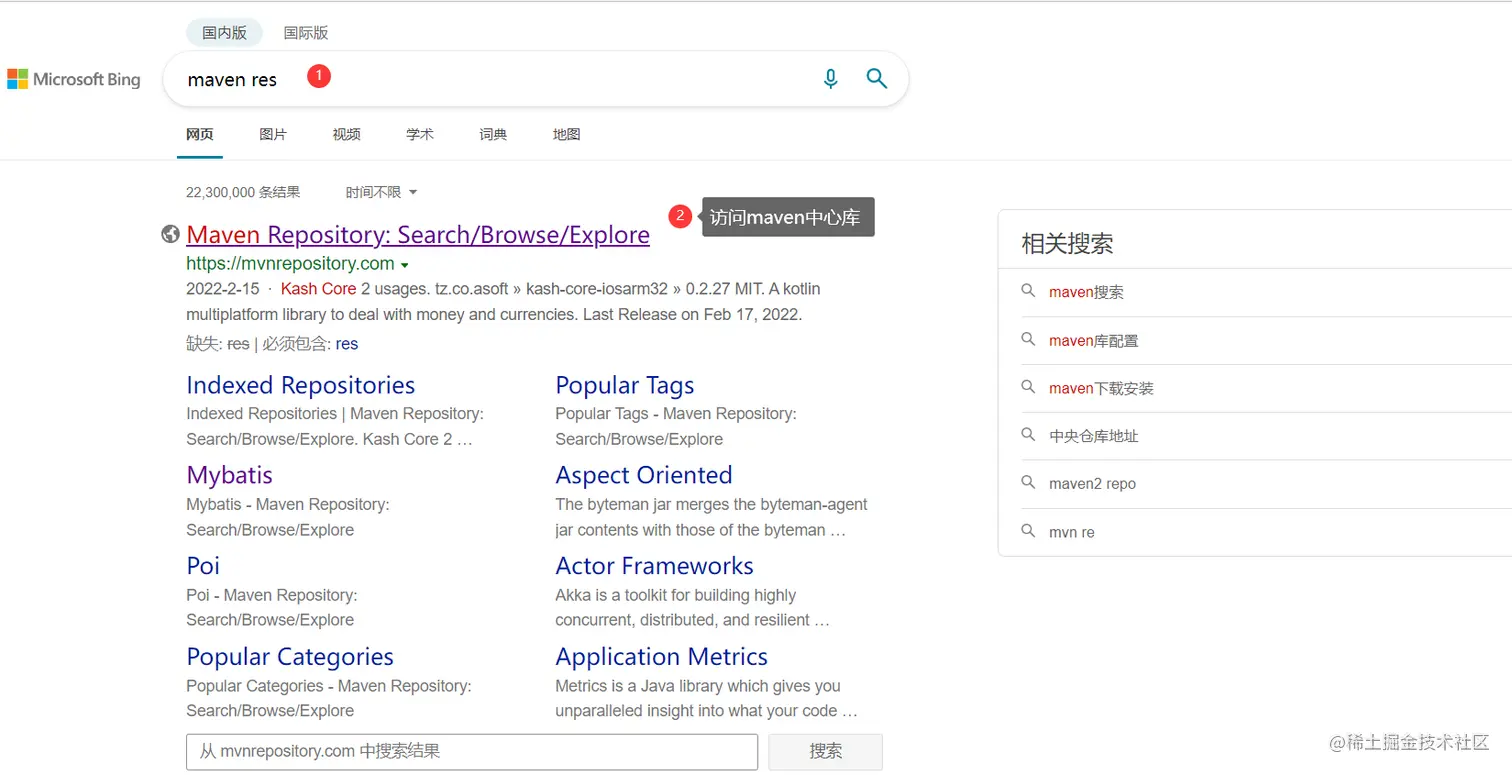Image resolution: width=1512 pixels, height=775 pixels.
Task: Switch to 国际版 version
Action: (x=306, y=33)
